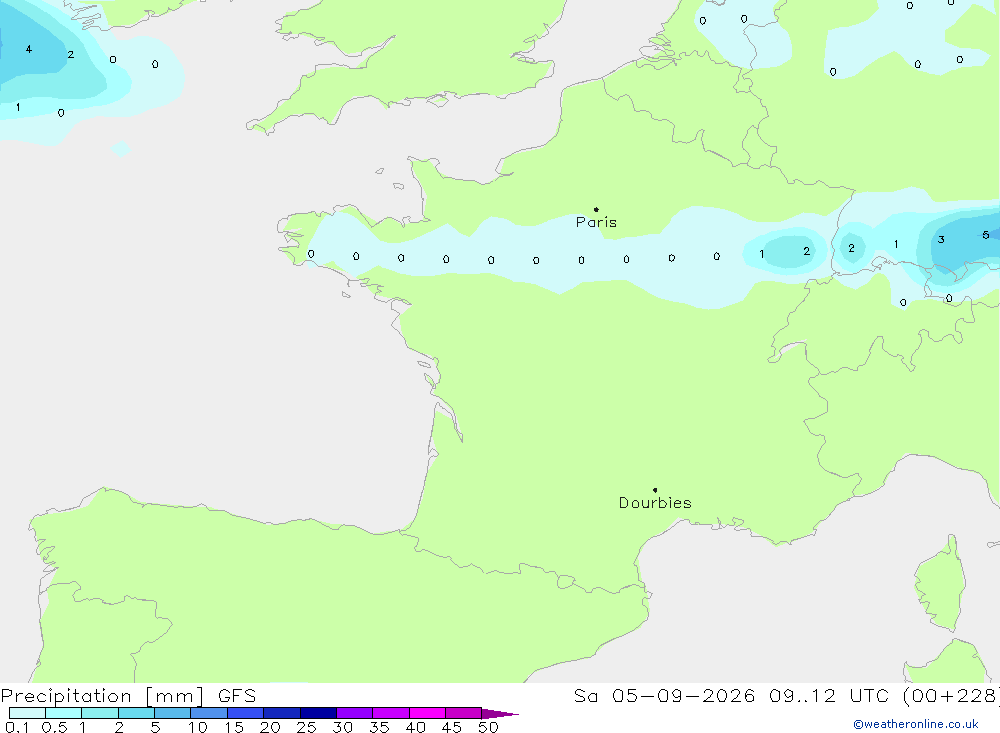The image size is (1000, 733).
Task: Click the legend label '10'
Action: (x=198, y=727)
